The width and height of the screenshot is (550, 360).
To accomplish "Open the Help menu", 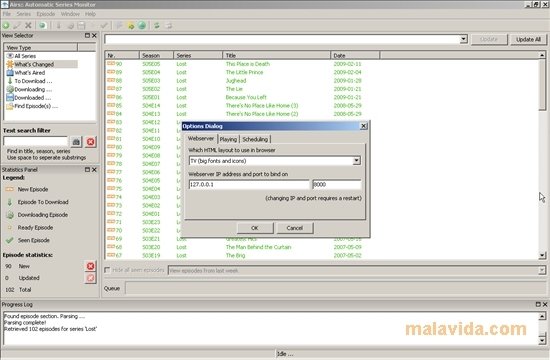I will coord(90,14).
